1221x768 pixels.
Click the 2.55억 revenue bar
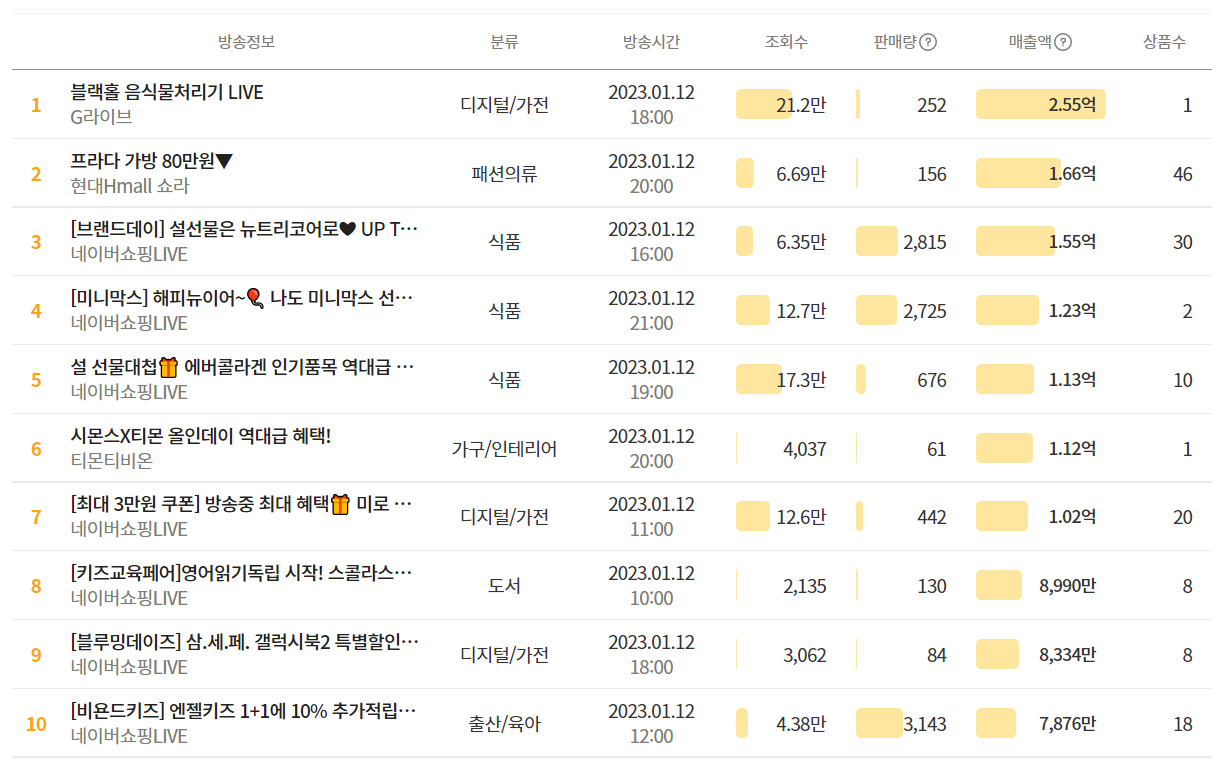coord(1040,104)
